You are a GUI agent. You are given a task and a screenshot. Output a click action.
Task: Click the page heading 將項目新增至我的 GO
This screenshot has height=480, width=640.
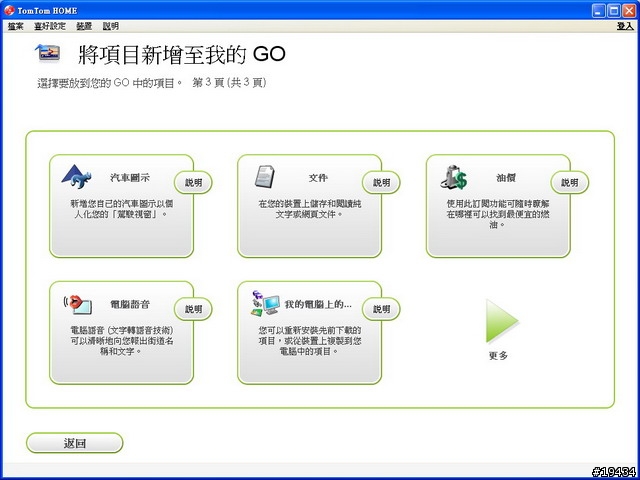[182, 55]
